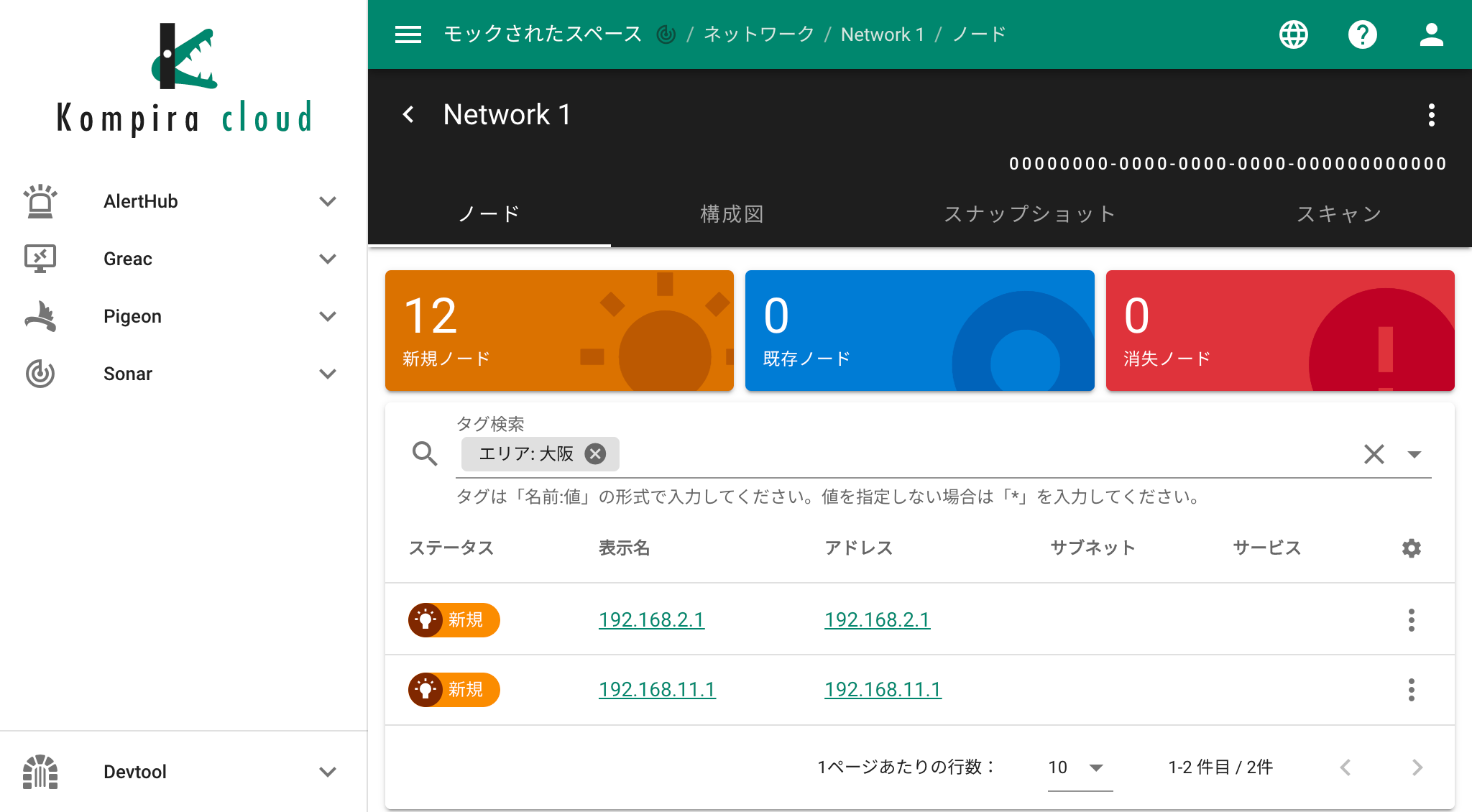Click the globe language icon
The image size is (1472, 812).
[x=1293, y=34]
